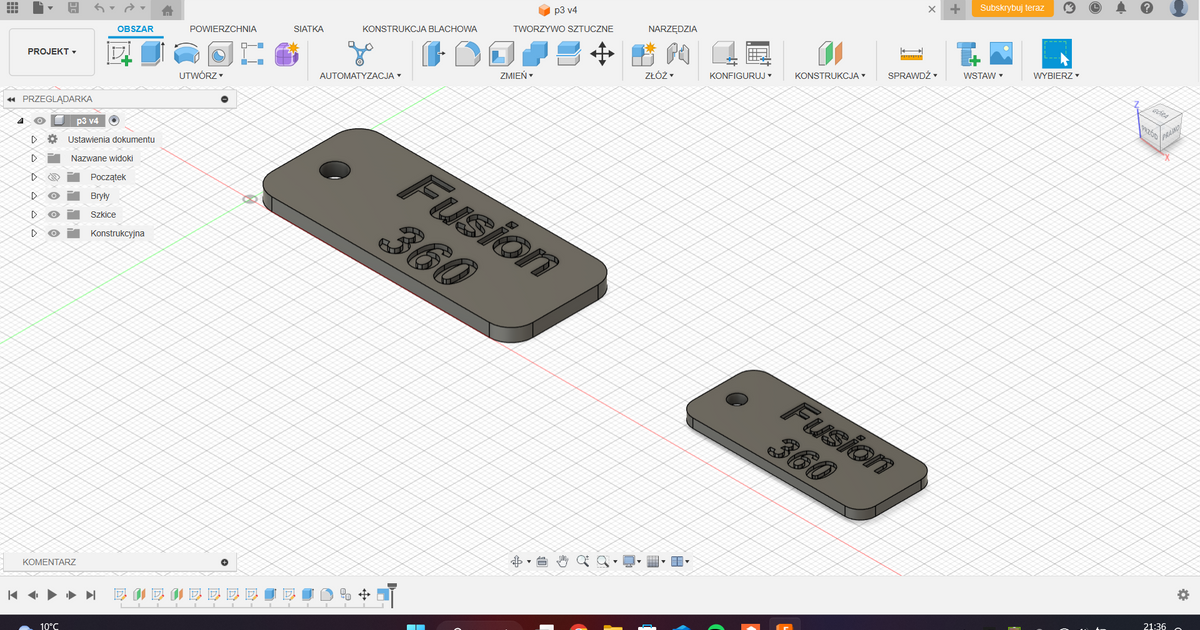Activate the Orbit tool in navigation bar
The height and width of the screenshot is (630, 1200).
(517, 561)
